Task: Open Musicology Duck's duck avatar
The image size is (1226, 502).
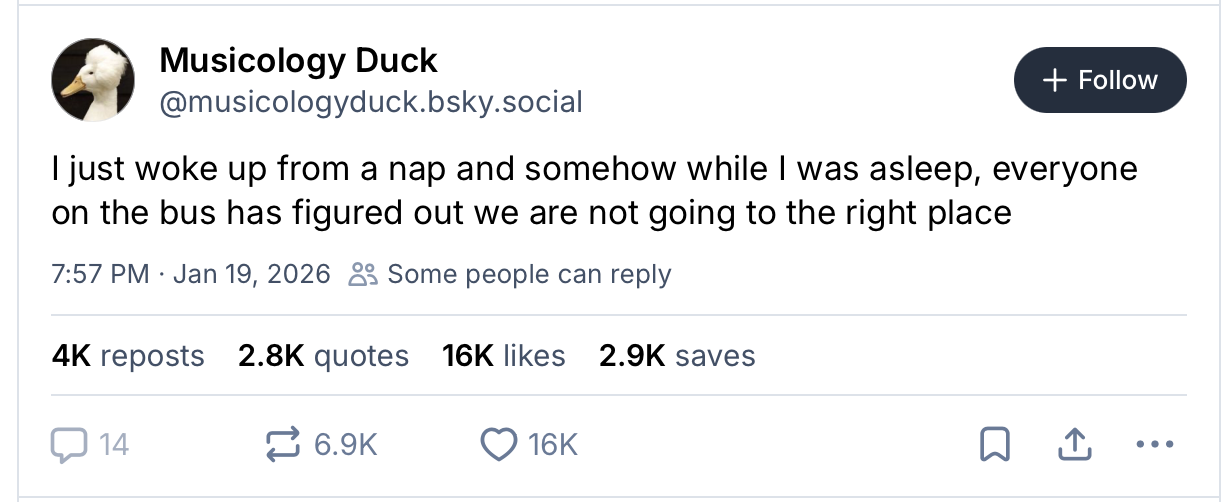Action: coord(92,81)
